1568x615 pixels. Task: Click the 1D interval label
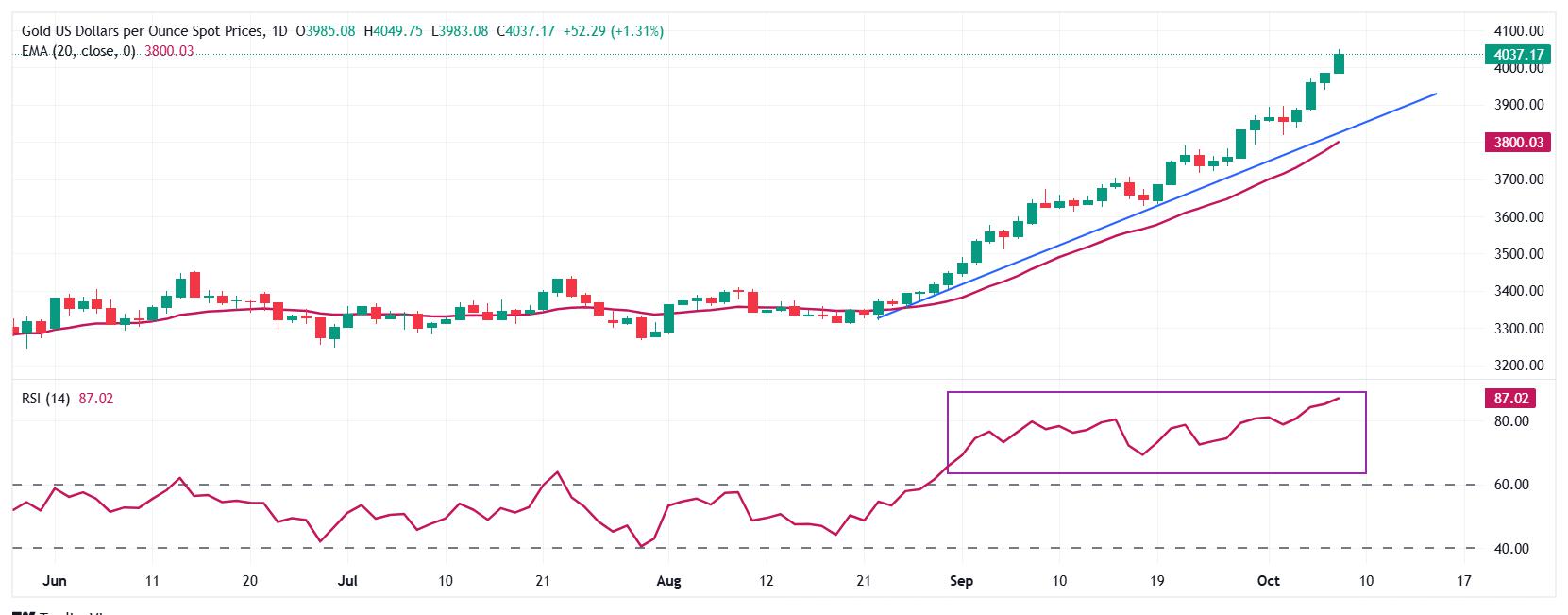[278, 31]
